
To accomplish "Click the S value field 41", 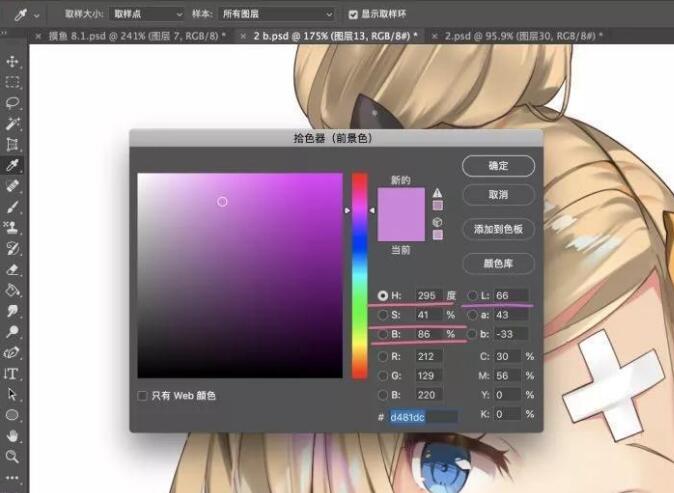I will pyautogui.click(x=429, y=315).
